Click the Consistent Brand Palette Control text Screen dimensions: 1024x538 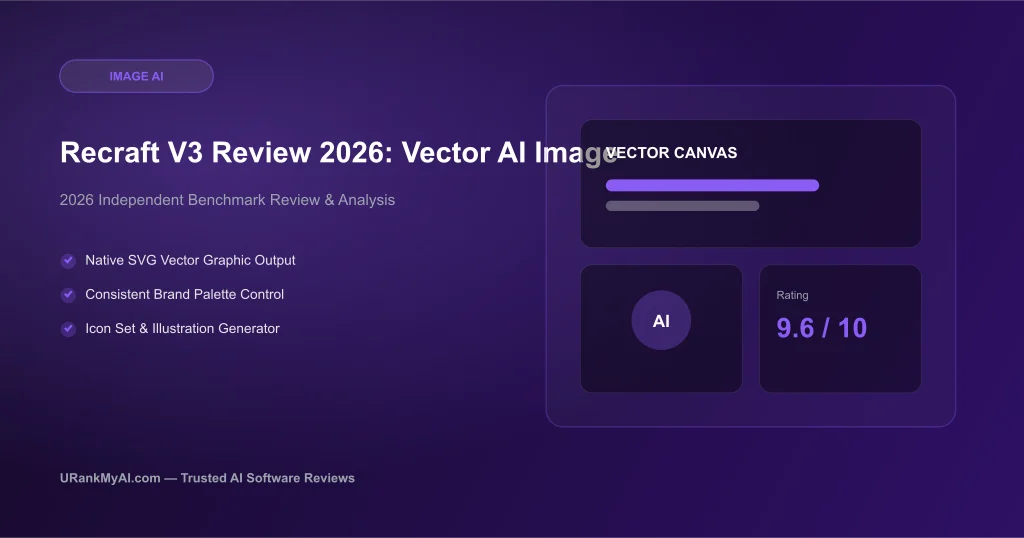tap(184, 294)
